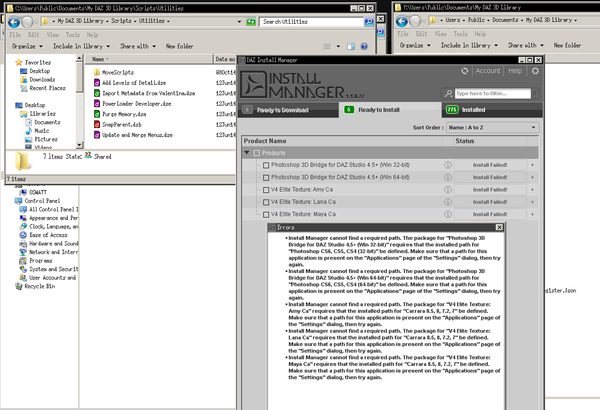Screen dimensions: 600x410
Task: Collapse the Products group triangle
Action: [247, 153]
